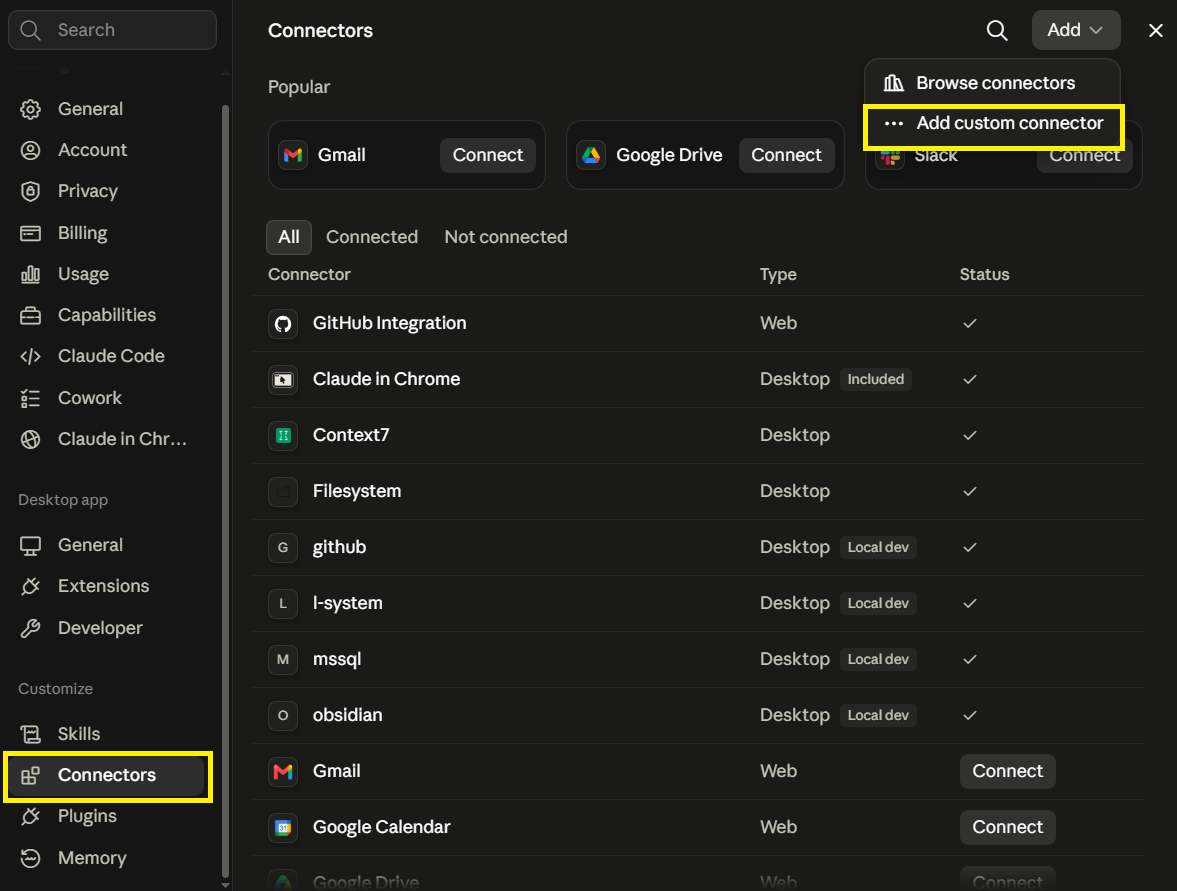Click the Desktop app General monitor icon

pos(30,546)
